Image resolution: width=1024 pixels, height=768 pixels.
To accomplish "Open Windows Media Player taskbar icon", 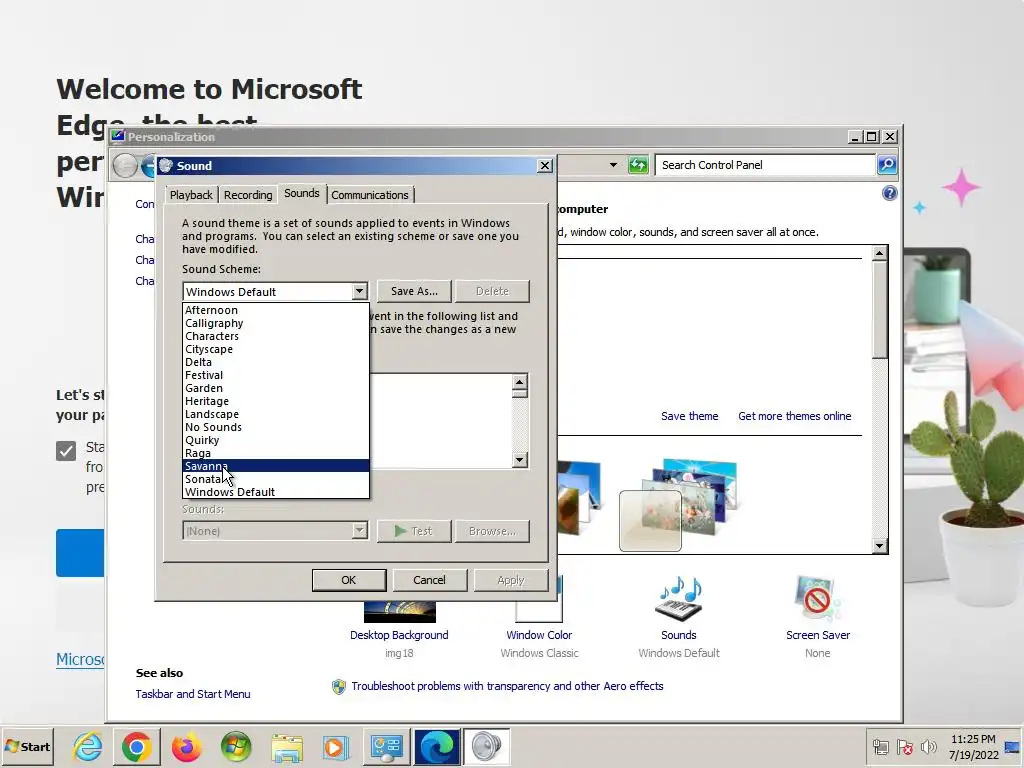I will click(x=336, y=747).
